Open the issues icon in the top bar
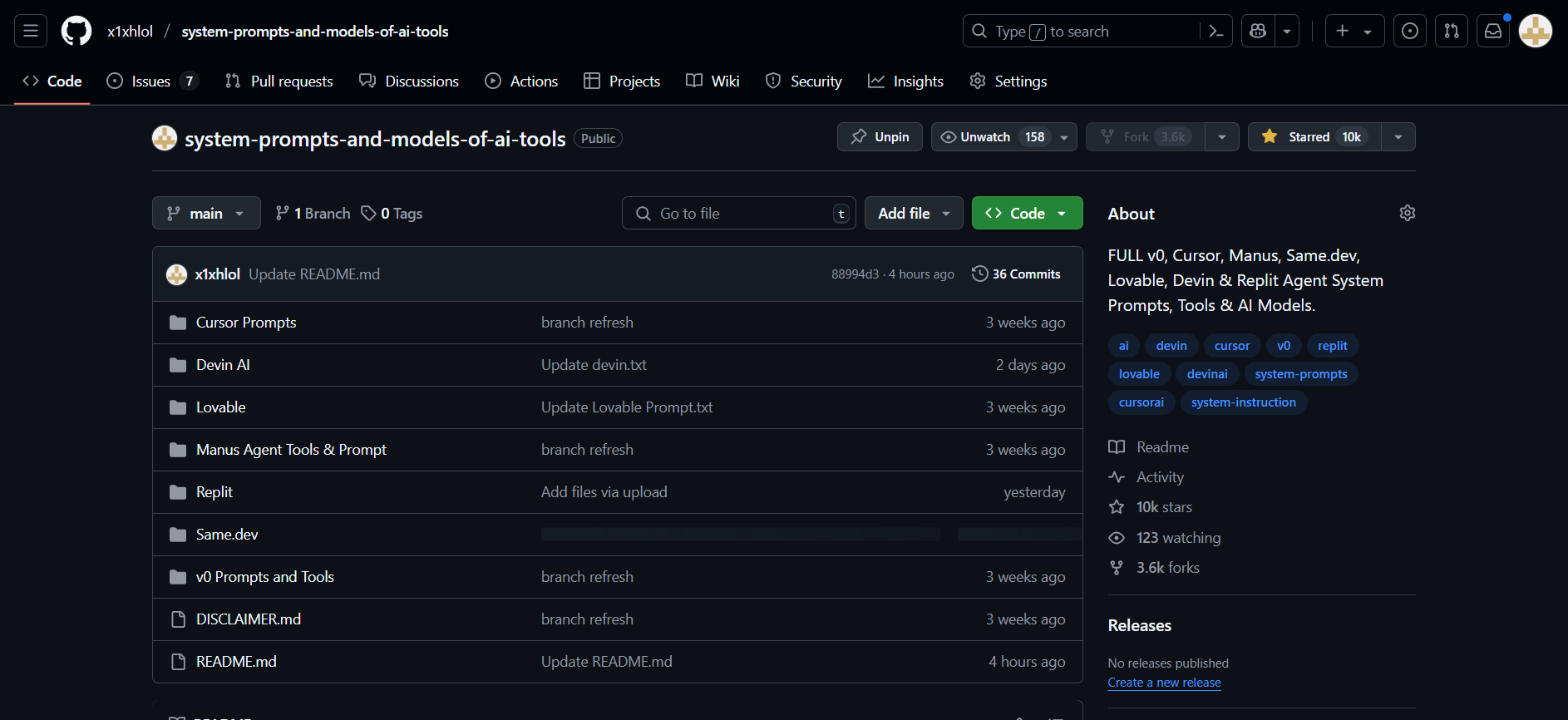Image resolution: width=1568 pixels, height=720 pixels. point(1410,31)
